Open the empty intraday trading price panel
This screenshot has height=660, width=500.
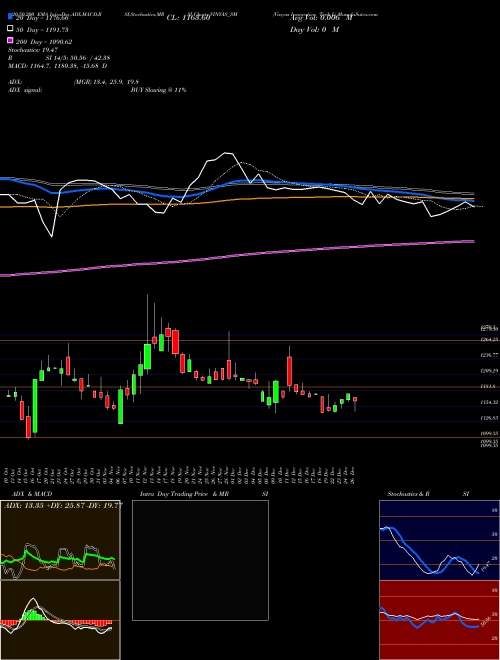(x=200, y=560)
